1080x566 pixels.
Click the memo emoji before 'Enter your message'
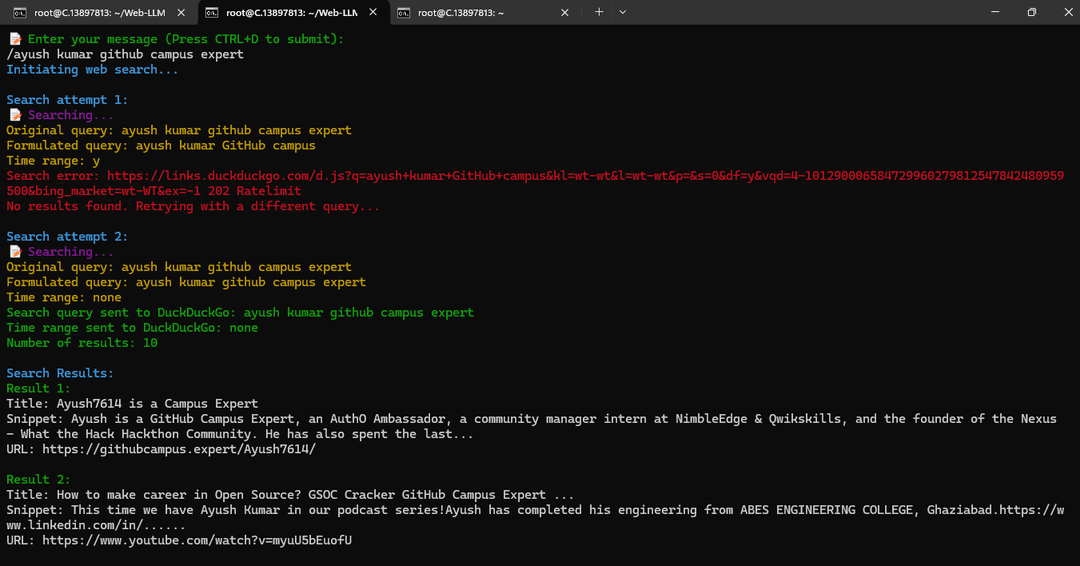point(15,39)
